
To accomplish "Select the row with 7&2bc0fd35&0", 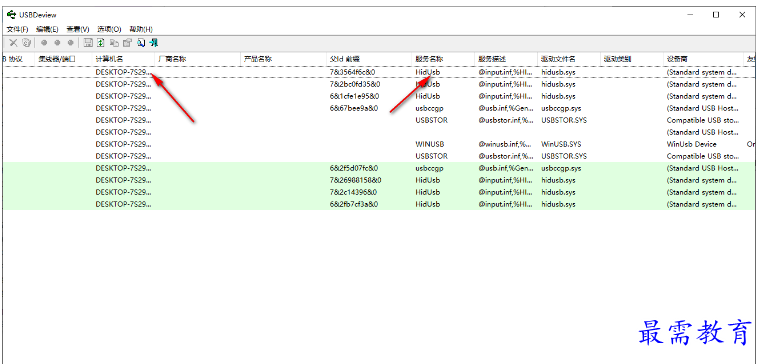I will click(x=379, y=84).
